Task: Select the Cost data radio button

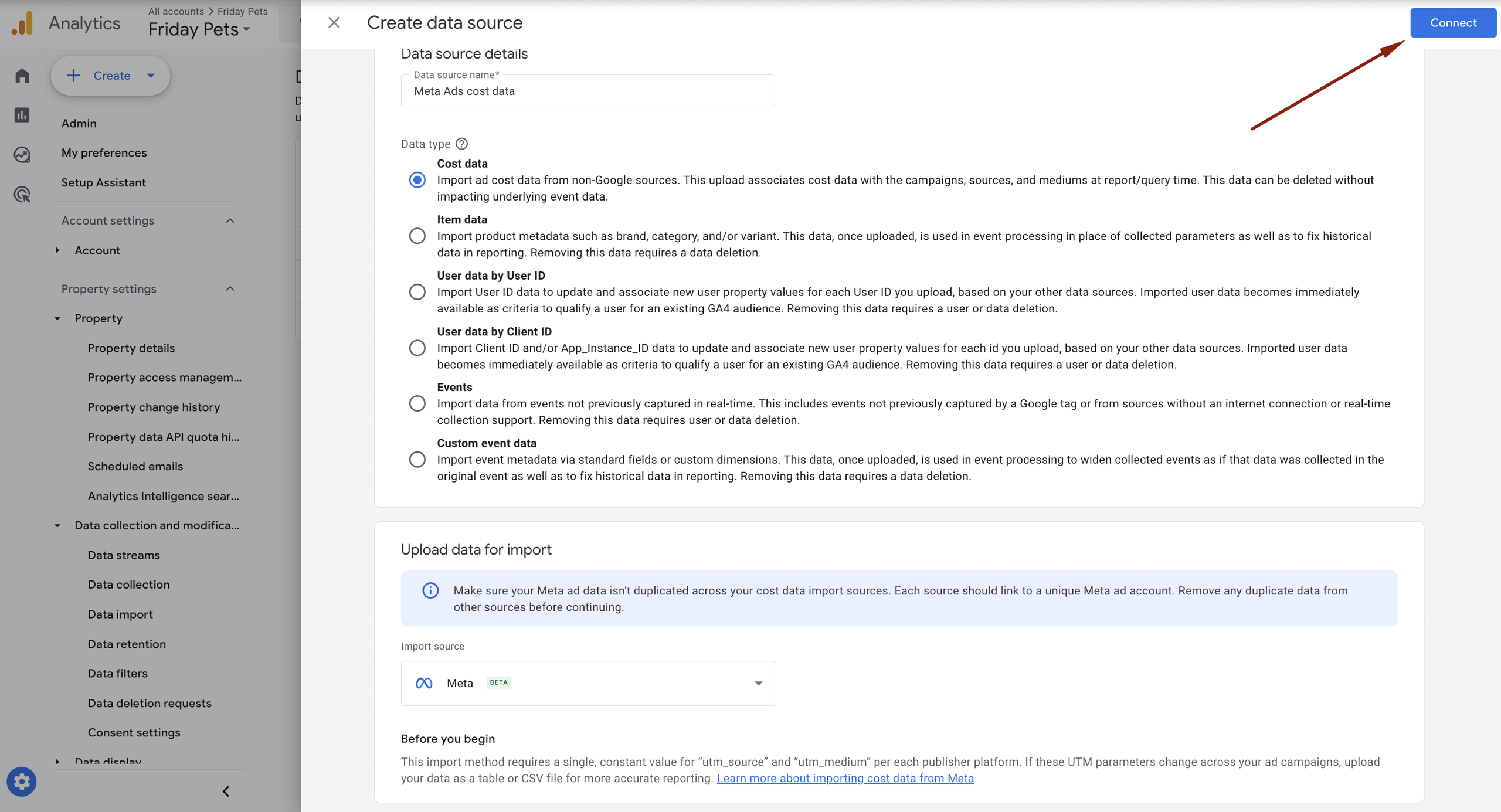Action: coord(417,180)
